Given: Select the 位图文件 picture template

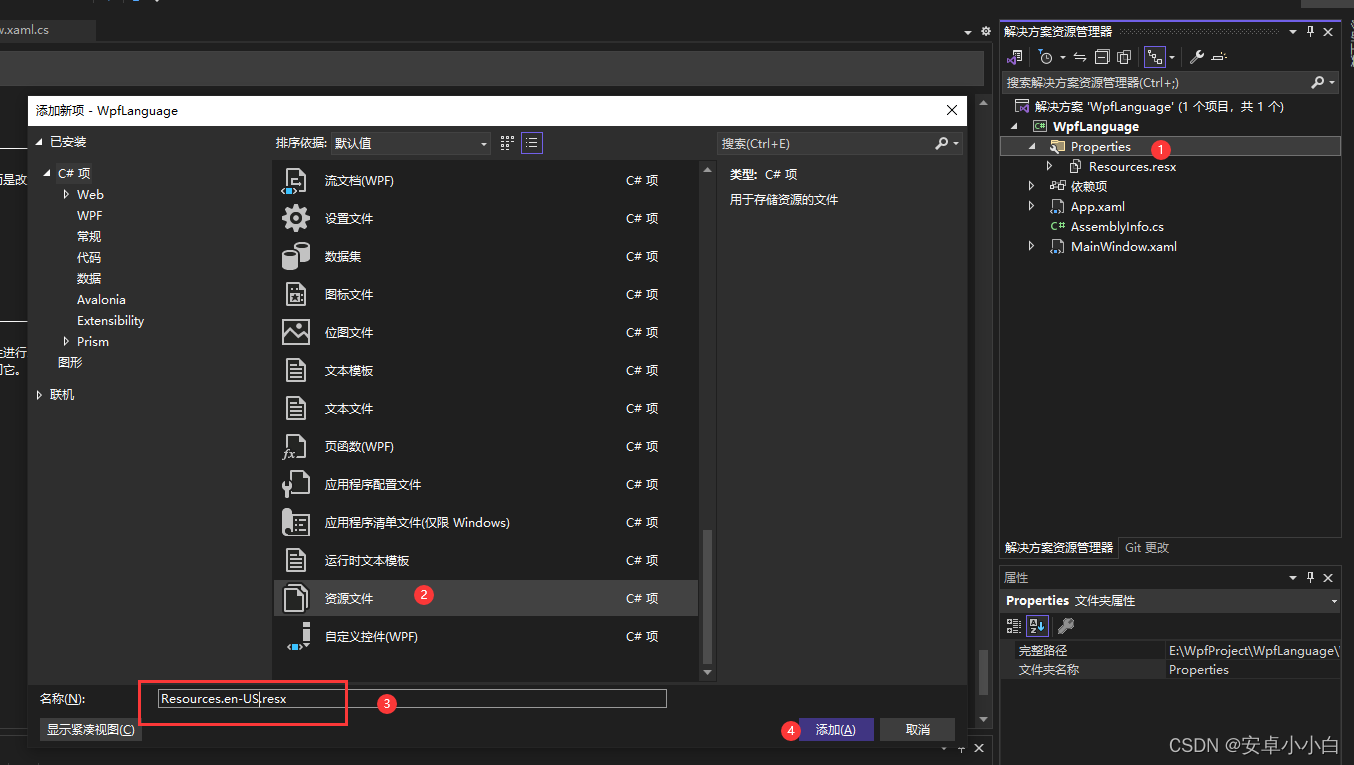Looking at the screenshot, I should [485, 332].
